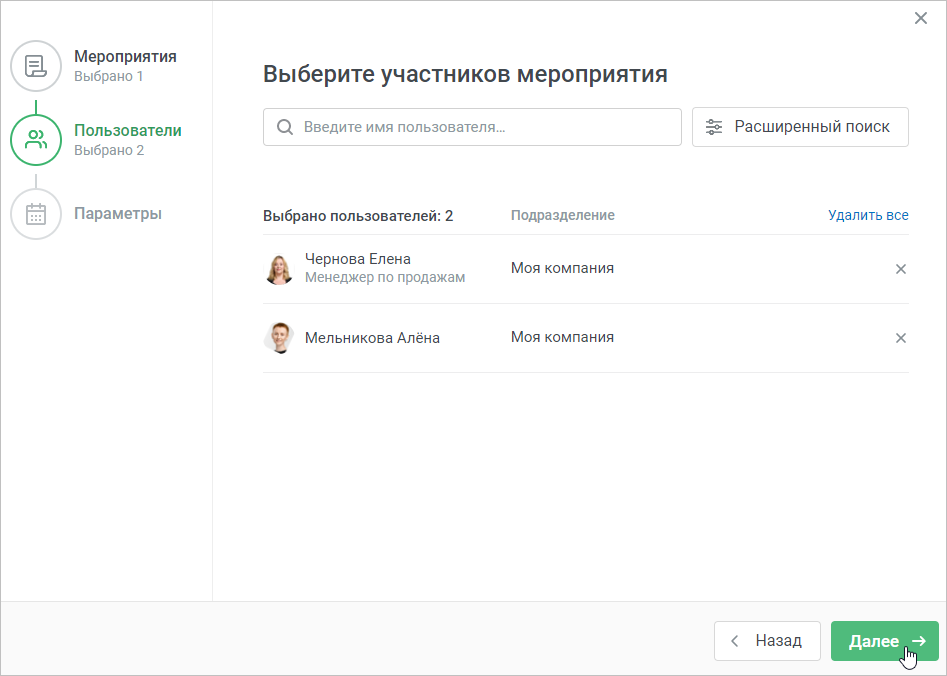This screenshot has height=676, width=947.
Task: Click the Выбрано 1 text under Мероприятия
Action: point(109,76)
